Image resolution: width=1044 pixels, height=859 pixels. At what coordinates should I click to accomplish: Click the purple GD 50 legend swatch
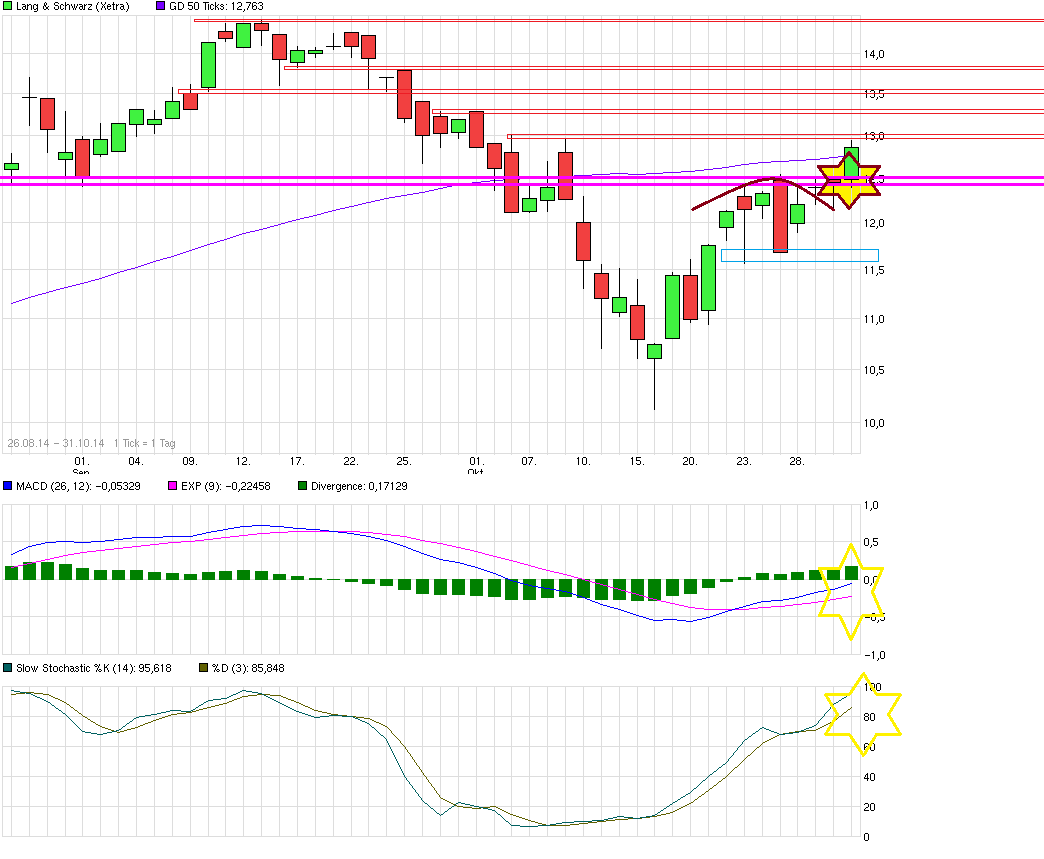click(x=160, y=6)
